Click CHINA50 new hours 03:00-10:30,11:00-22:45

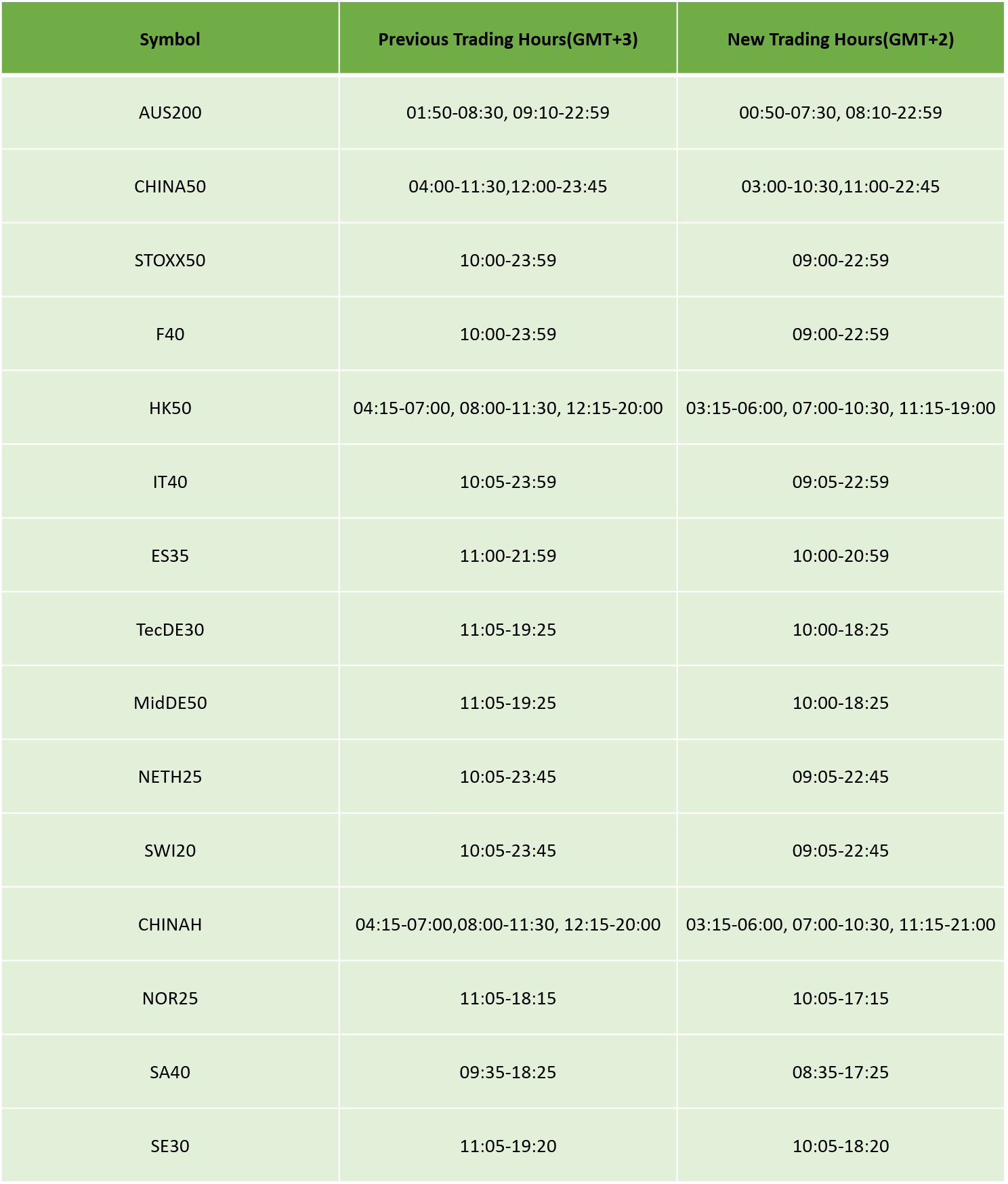pyautogui.click(x=841, y=186)
